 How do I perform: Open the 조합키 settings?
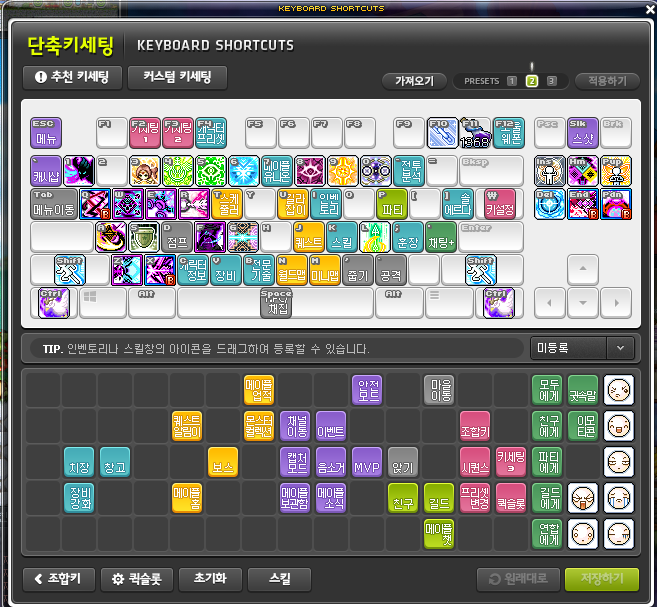click(59, 579)
